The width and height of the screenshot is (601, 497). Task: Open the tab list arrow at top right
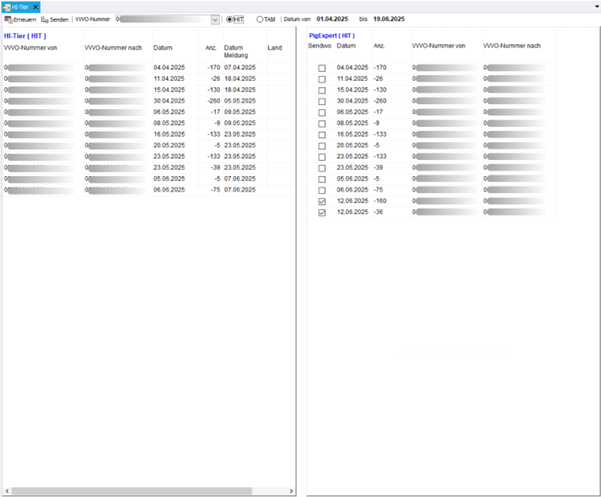595,6
